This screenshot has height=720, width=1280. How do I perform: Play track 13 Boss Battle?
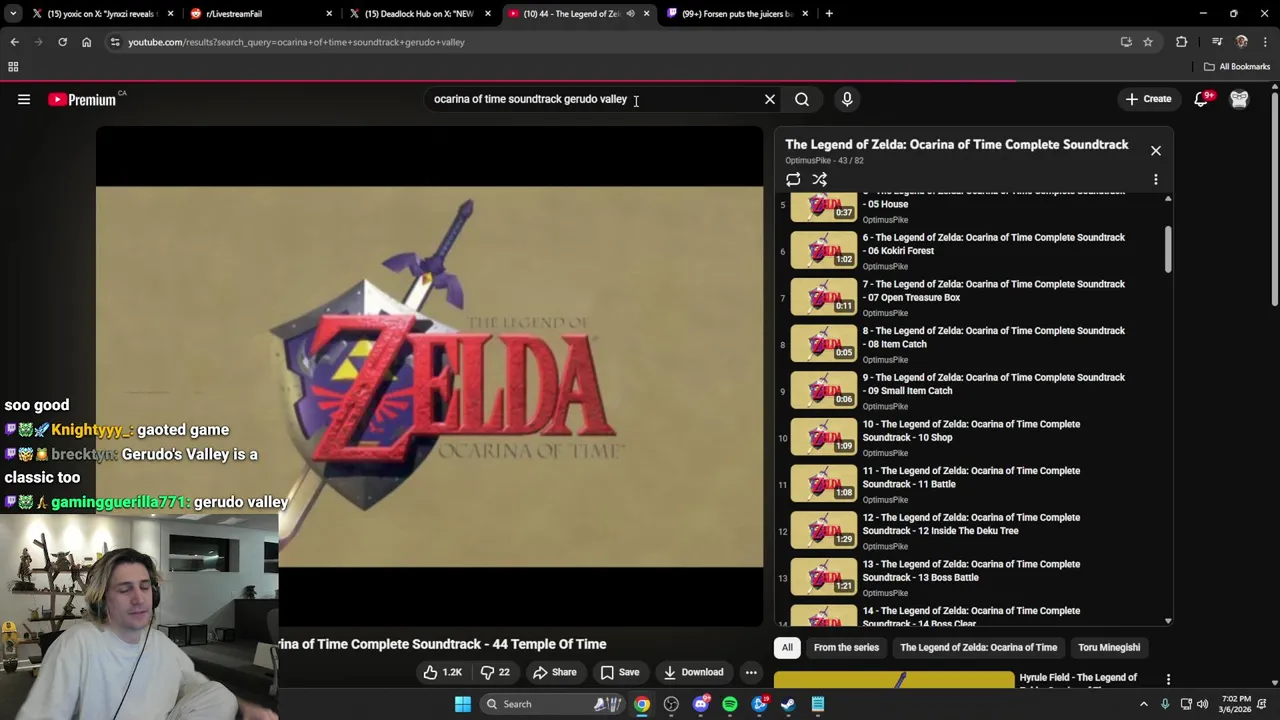(x=970, y=577)
